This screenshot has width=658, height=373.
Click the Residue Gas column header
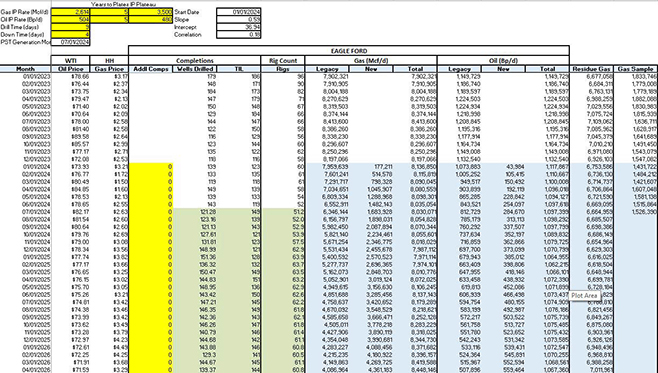[591, 69]
